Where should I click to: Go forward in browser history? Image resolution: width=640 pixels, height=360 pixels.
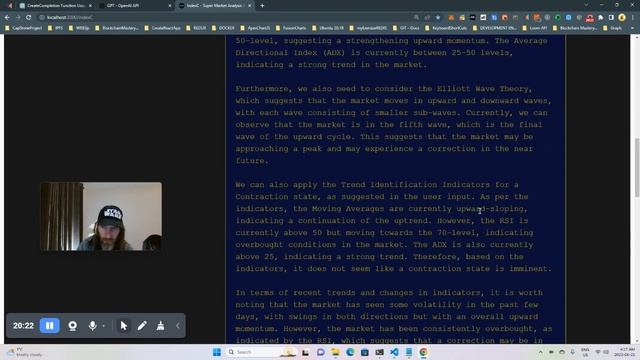pos(18,18)
